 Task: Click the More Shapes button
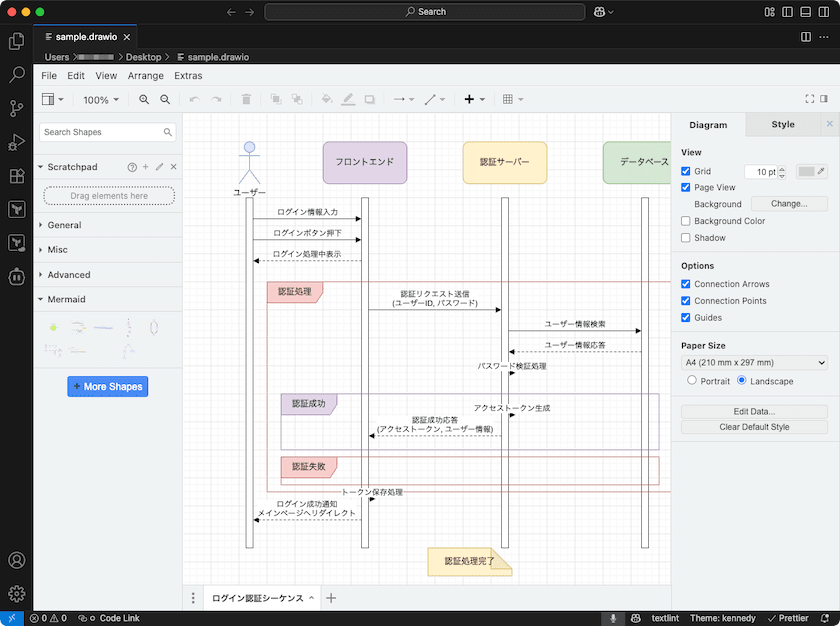108,387
